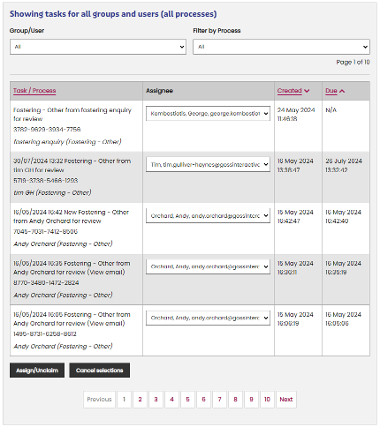Click the Next pagination link
380x427 pixels.
coord(286,399)
